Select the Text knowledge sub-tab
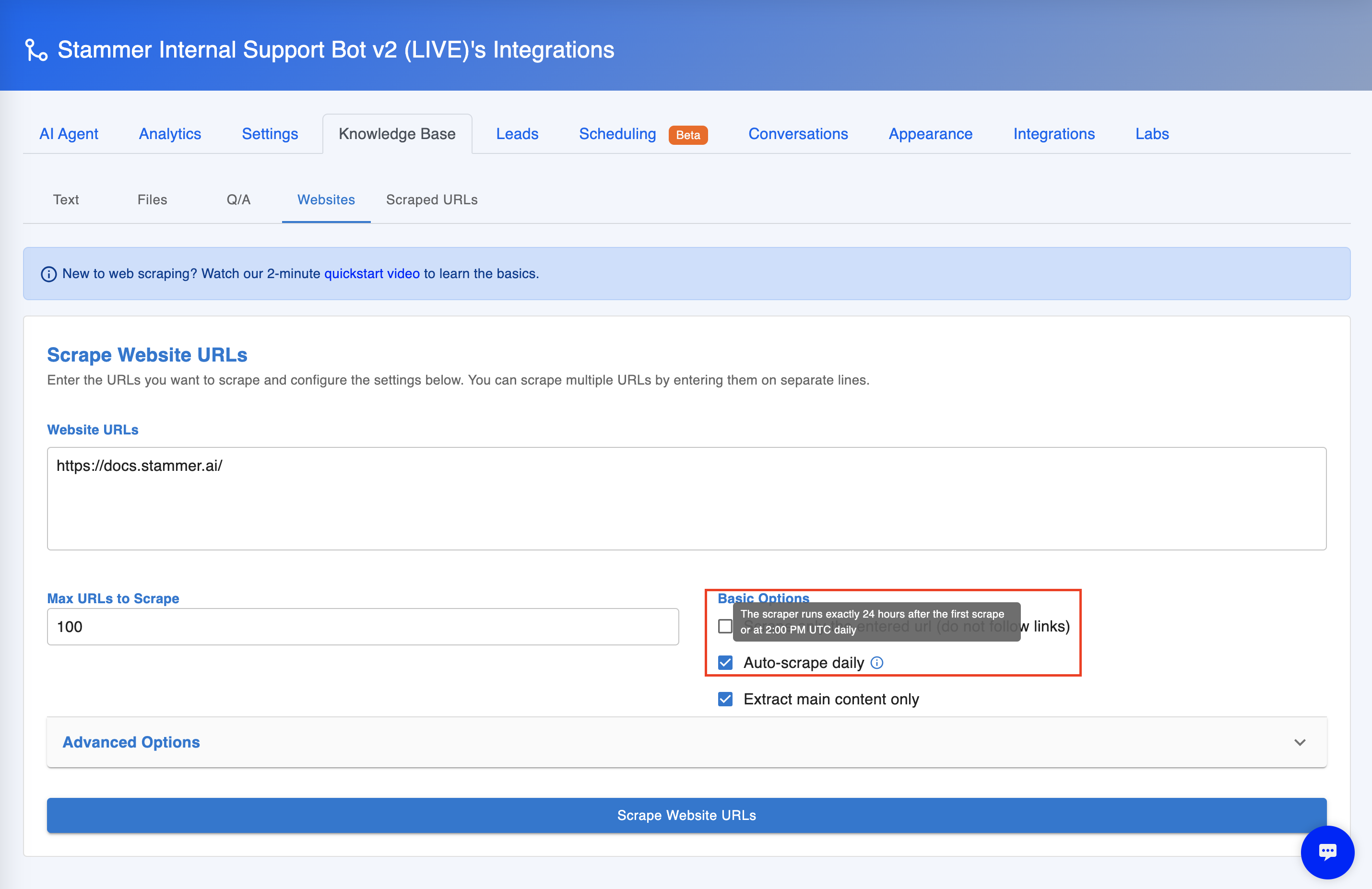The width and height of the screenshot is (1372, 889). point(66,200)
